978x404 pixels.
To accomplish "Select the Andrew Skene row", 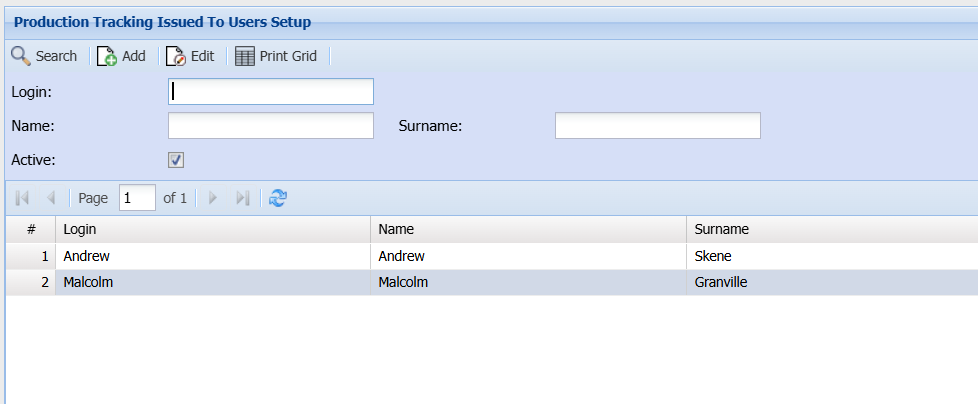I will 492,256.
